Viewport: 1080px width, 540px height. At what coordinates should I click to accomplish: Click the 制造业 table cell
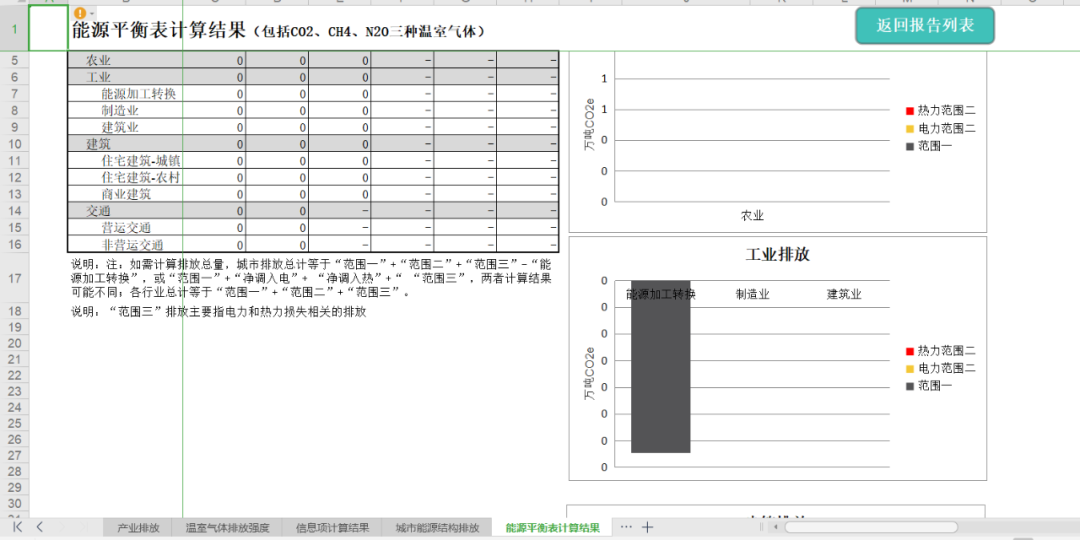125,110
